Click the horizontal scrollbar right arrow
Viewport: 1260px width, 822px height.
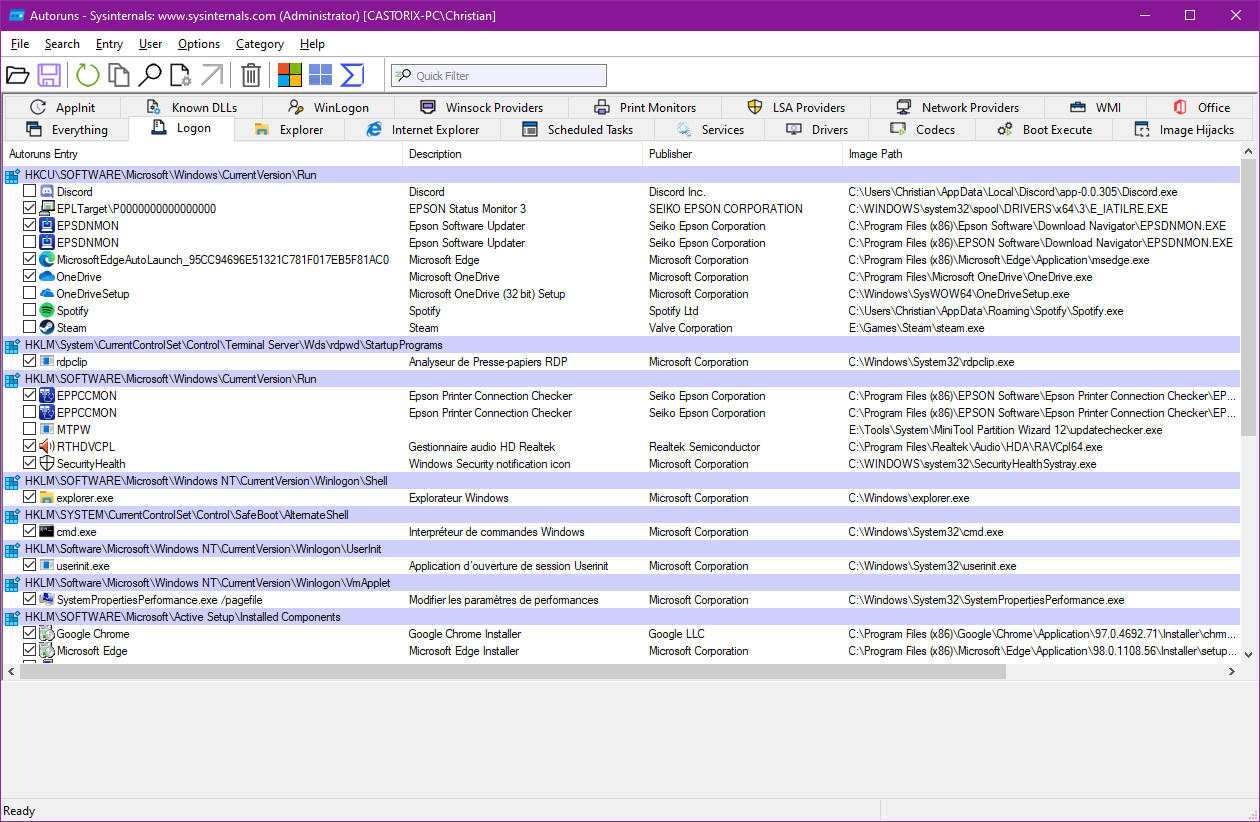coord(1231,672)
